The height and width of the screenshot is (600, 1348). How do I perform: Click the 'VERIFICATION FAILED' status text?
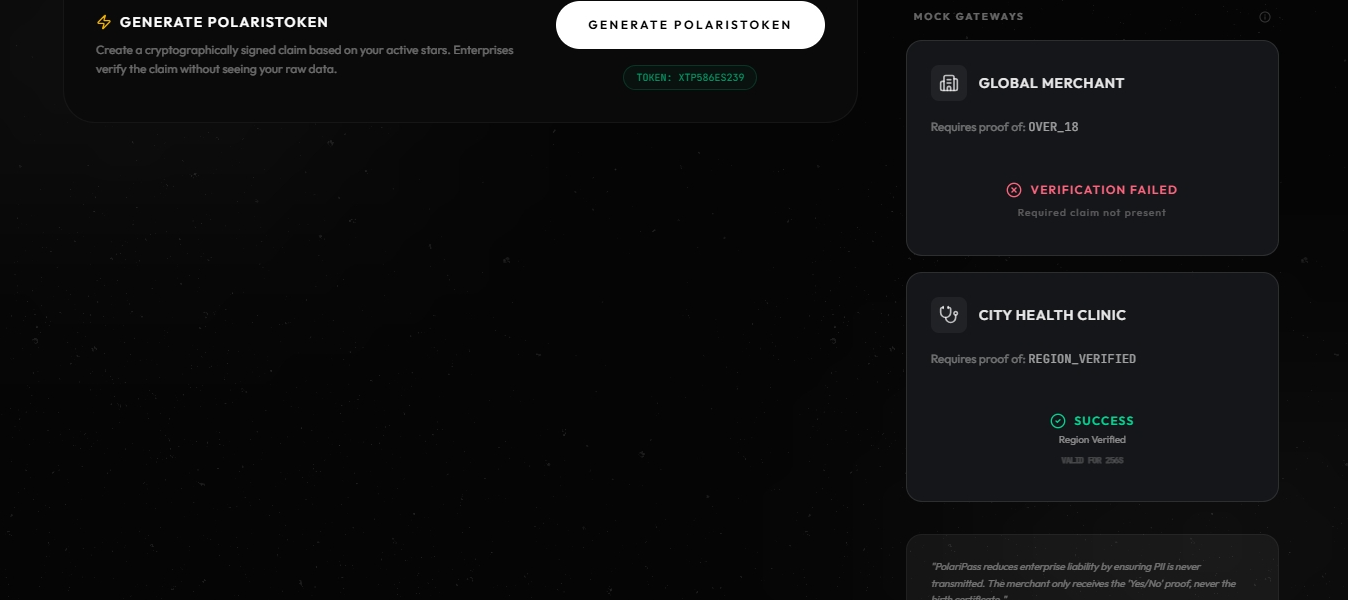click(1104, 190)
